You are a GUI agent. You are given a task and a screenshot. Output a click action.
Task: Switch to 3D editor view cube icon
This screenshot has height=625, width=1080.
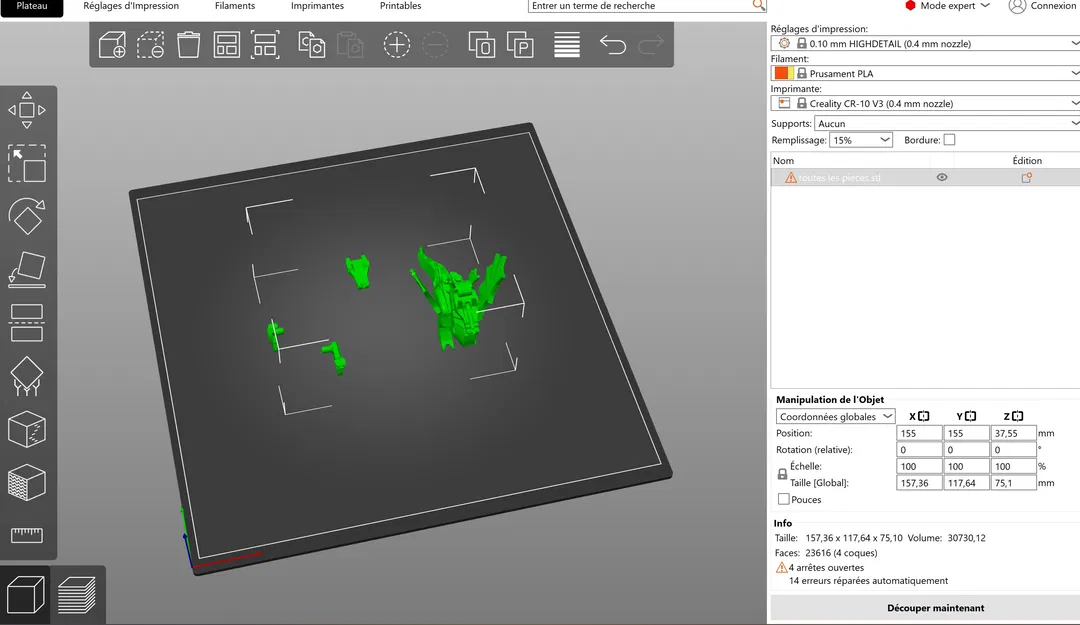click(25, 595)
